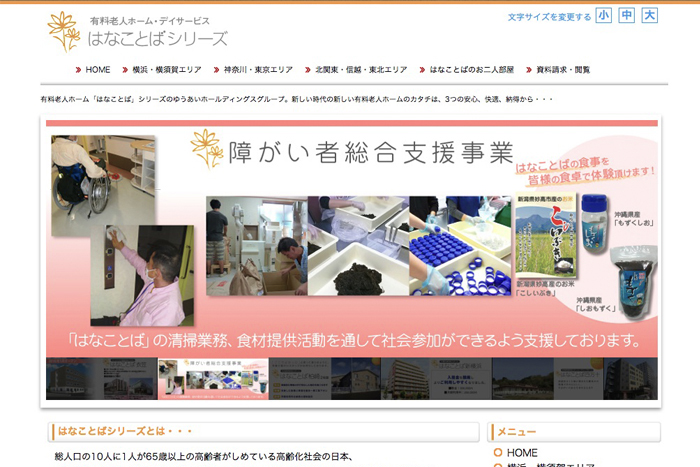
Task: Click paragraph text 総人口の10人に1人が65歳以上
Action: tap(204, 456)
